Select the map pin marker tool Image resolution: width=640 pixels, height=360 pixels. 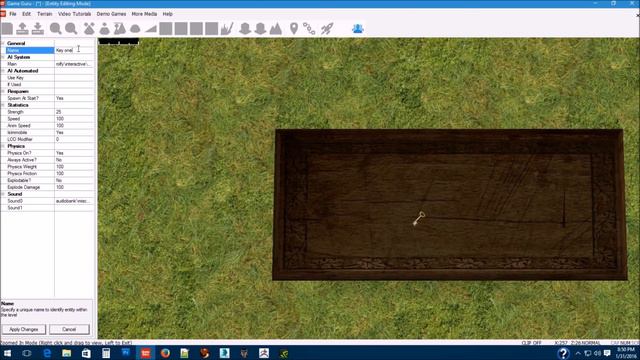(x=294, y=29)
